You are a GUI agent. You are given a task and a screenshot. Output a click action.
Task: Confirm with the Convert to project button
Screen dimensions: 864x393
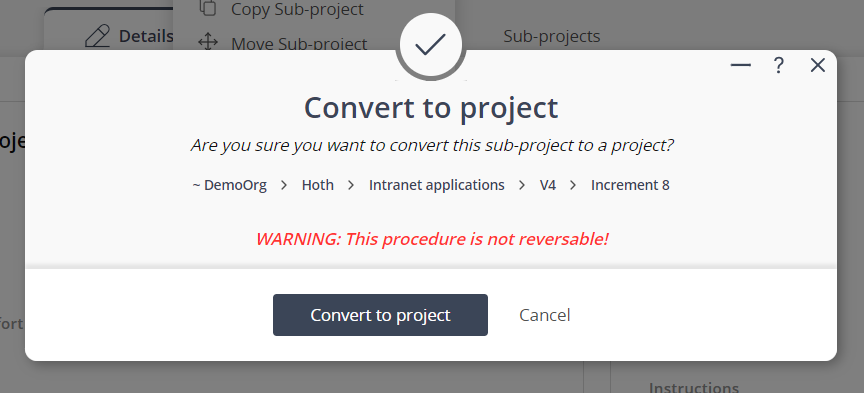380,315
